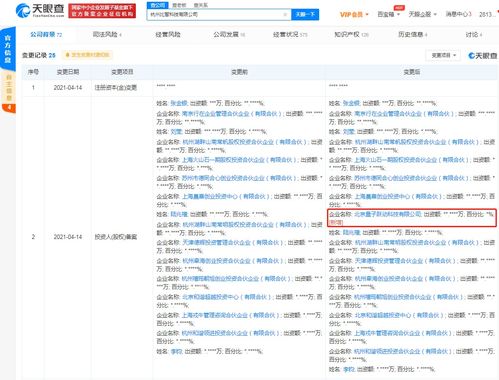Viewport: 499px width, 380px height.
Task: Open the 公司背景 tab
Action: (46, 34)
